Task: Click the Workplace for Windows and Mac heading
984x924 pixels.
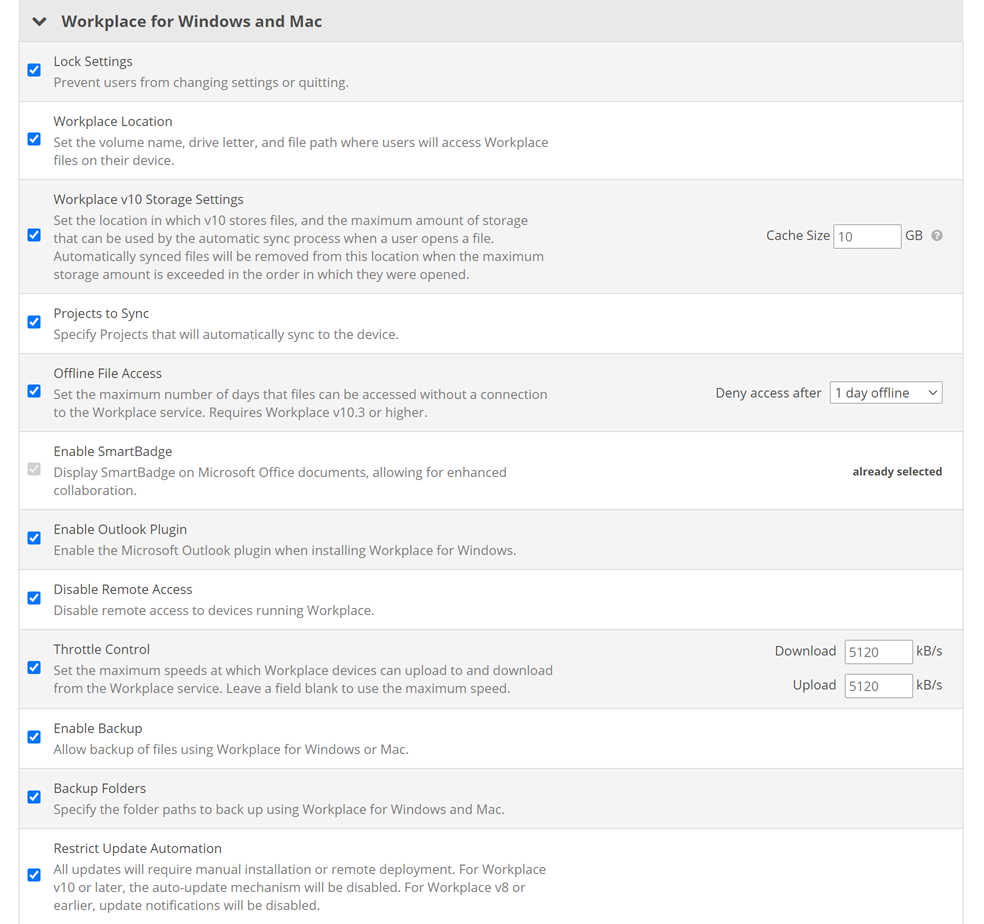Action: (x=191, y=22)
